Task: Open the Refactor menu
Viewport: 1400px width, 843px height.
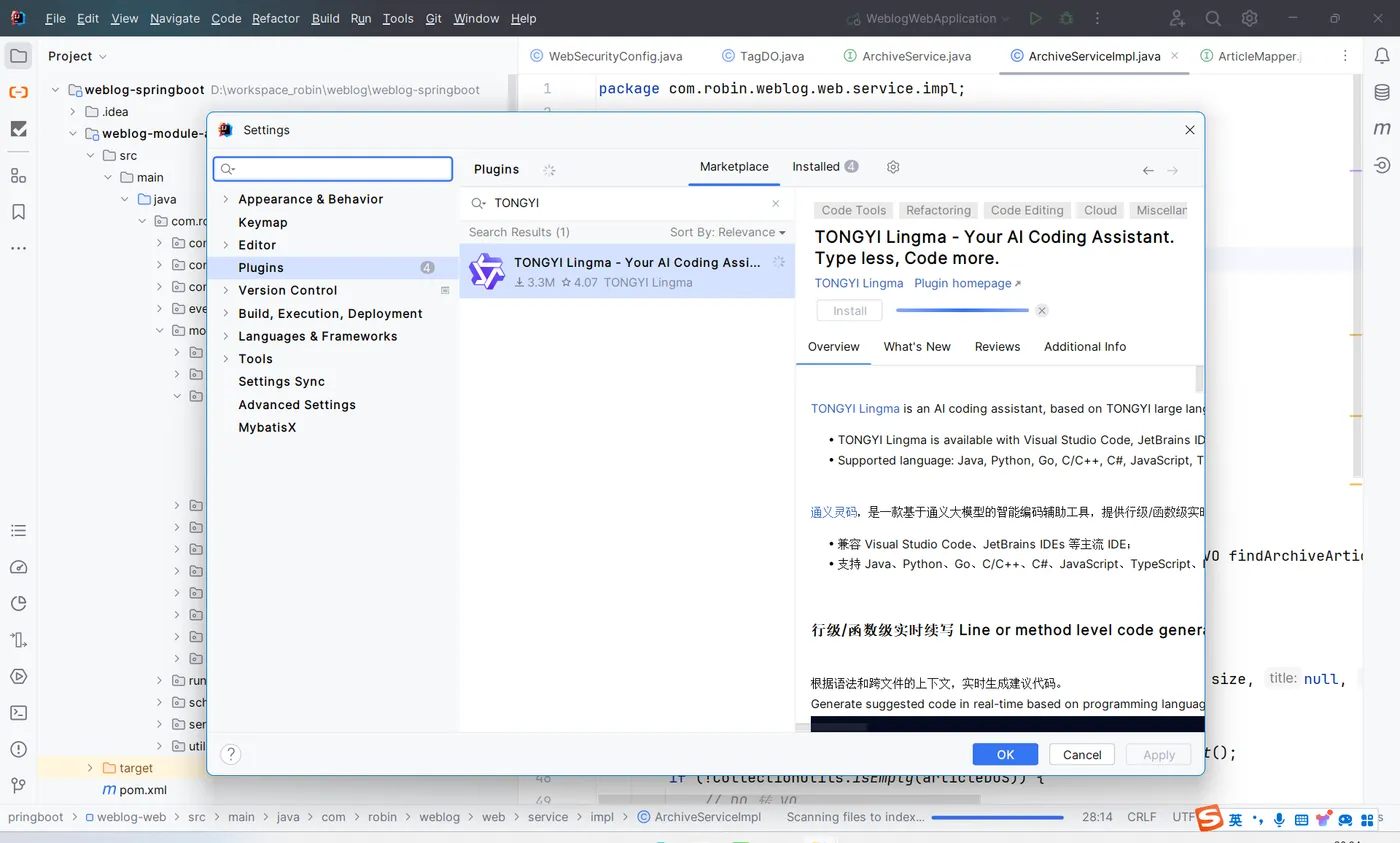Action: point(275,18)
